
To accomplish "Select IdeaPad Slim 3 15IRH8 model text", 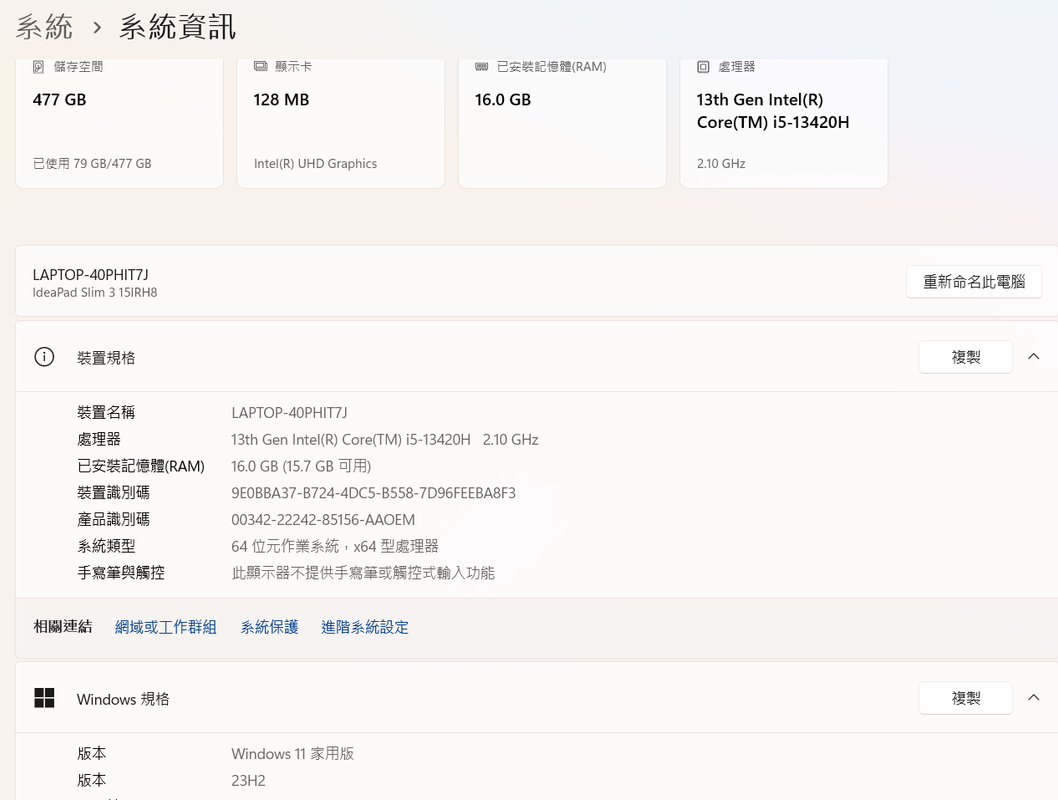I will [x=95, y=292].
